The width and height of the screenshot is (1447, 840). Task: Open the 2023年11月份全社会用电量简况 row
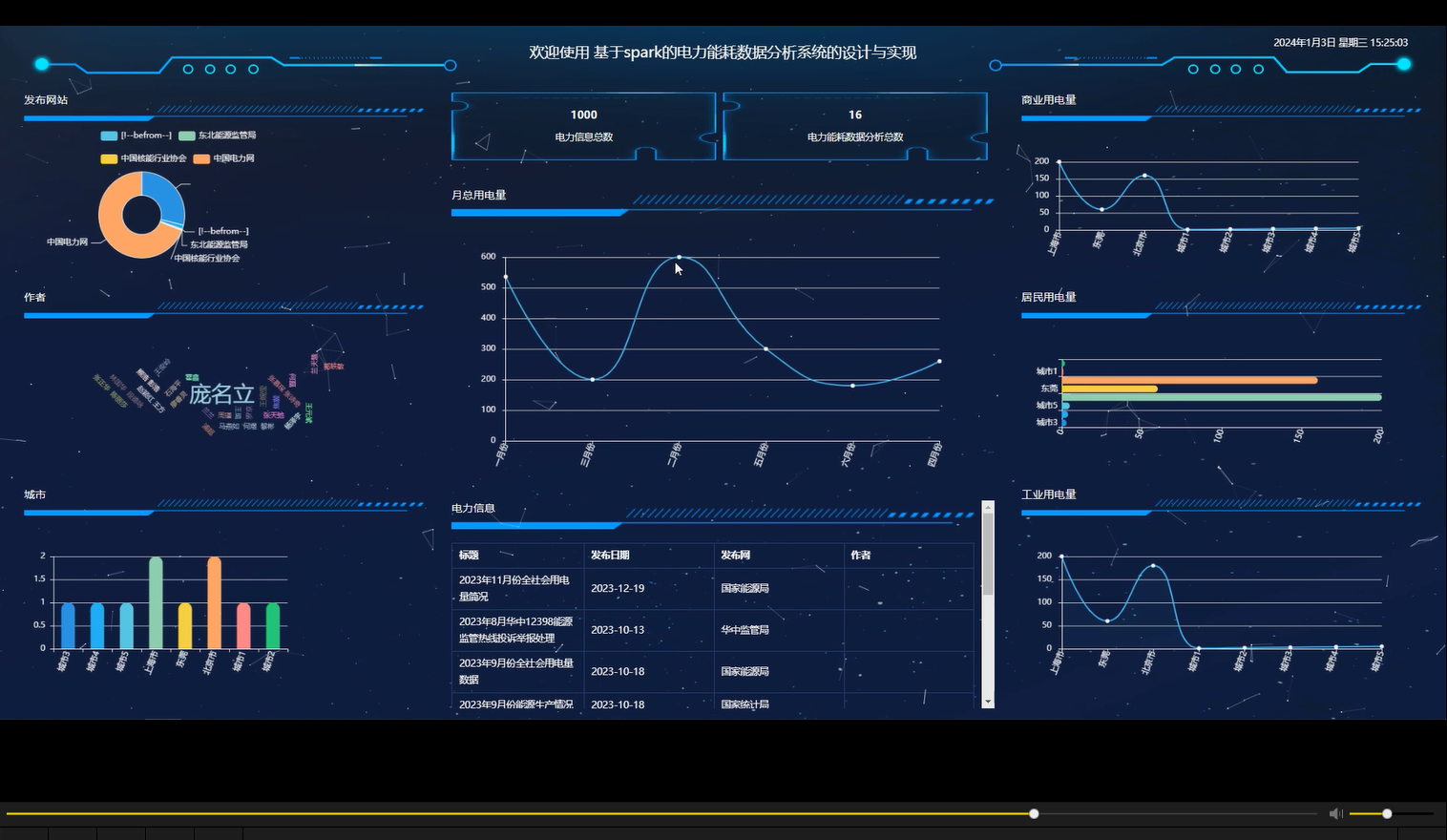pos(713,588)
